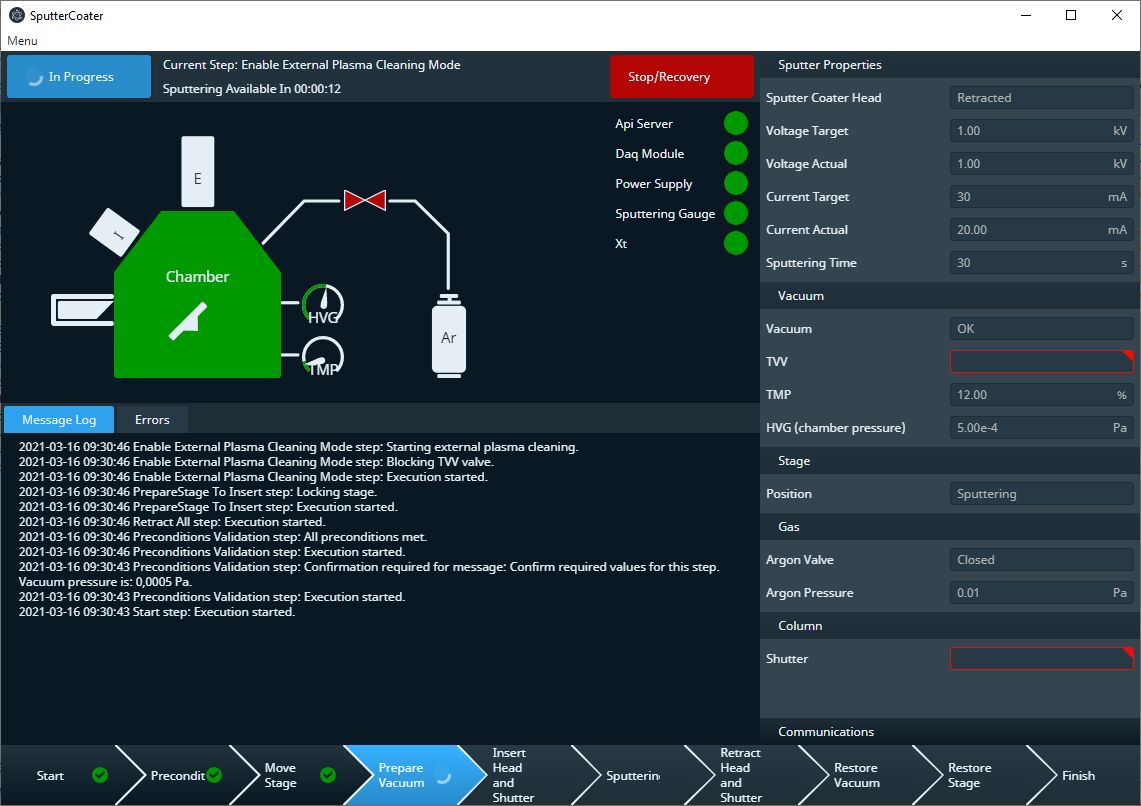The width and height of the screenshot is (1141, 806).
Task: Select the E detector block above chamber
Action: (x=197, y=173)
